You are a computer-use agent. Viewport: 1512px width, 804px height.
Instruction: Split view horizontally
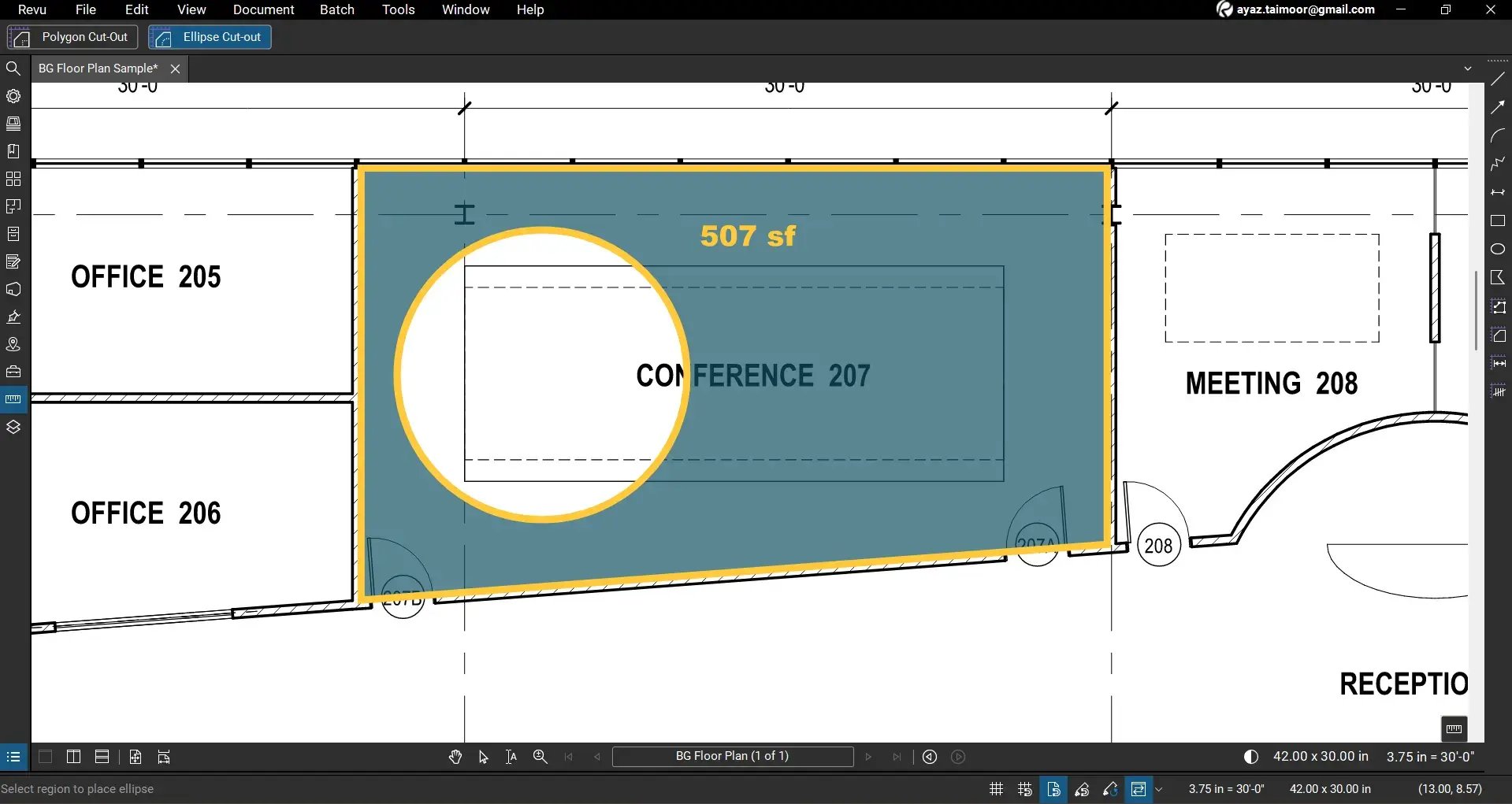pos(102,757)
